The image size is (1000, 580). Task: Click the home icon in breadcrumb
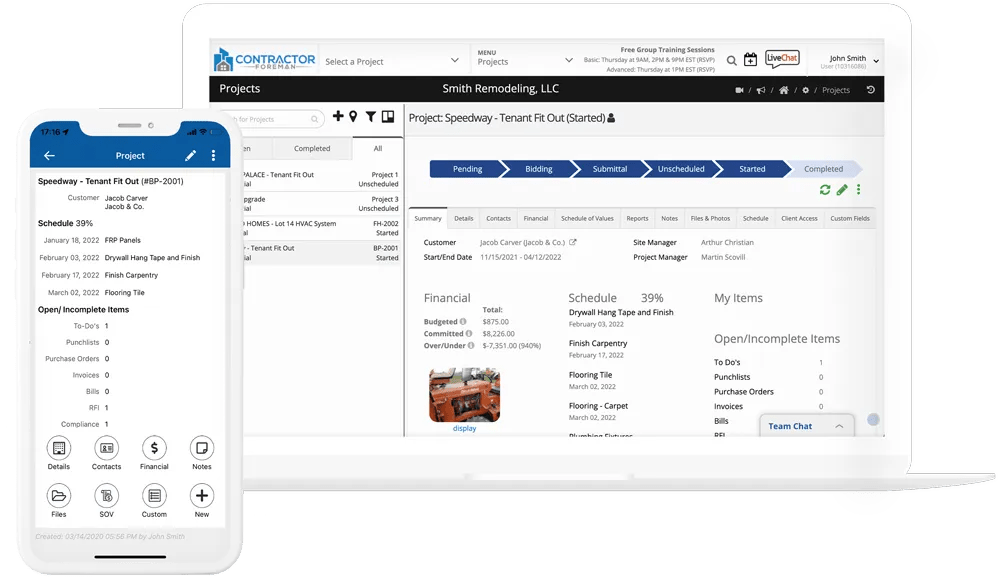pos(784,91)
